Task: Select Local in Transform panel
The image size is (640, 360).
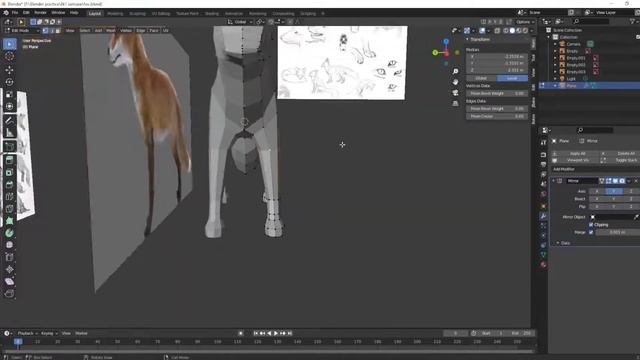Action: pos(512,78)
